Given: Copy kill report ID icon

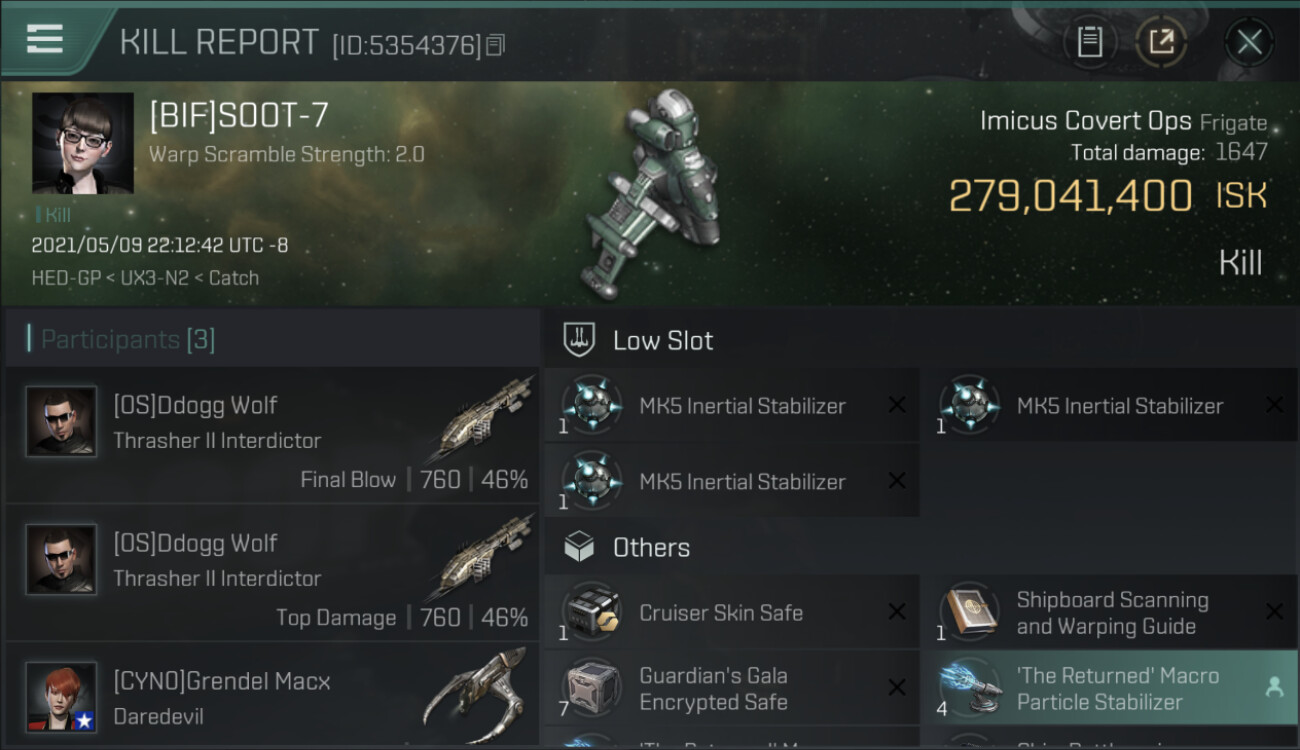Looking at the screenshot, I should point(496,45).
